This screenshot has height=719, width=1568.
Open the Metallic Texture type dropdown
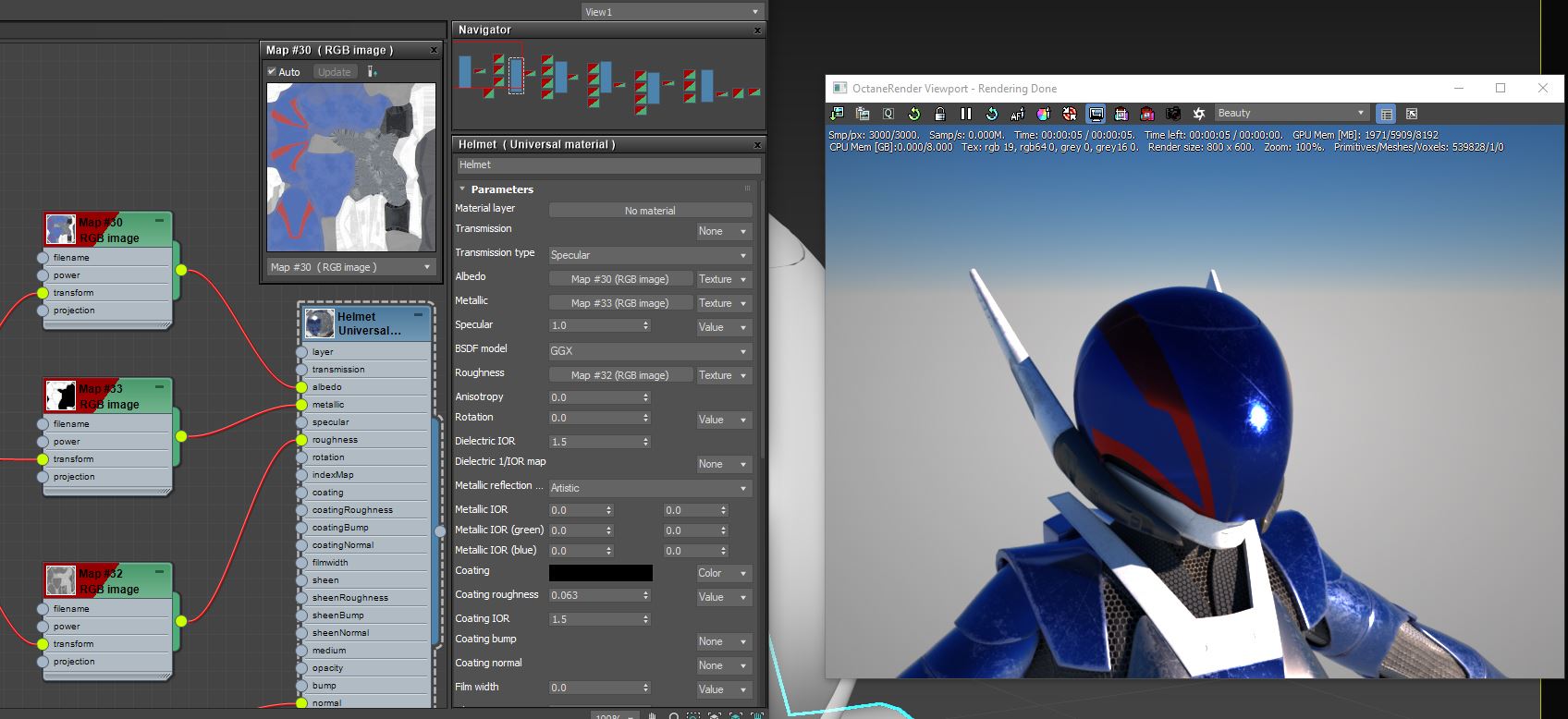[724, 303]
